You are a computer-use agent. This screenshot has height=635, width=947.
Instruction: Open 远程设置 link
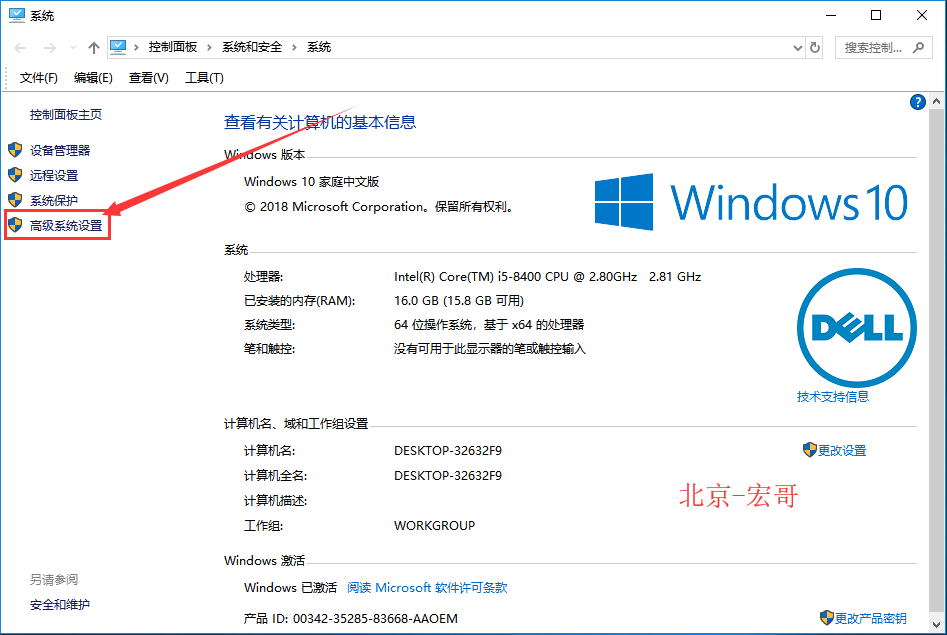tap(54, 175)
